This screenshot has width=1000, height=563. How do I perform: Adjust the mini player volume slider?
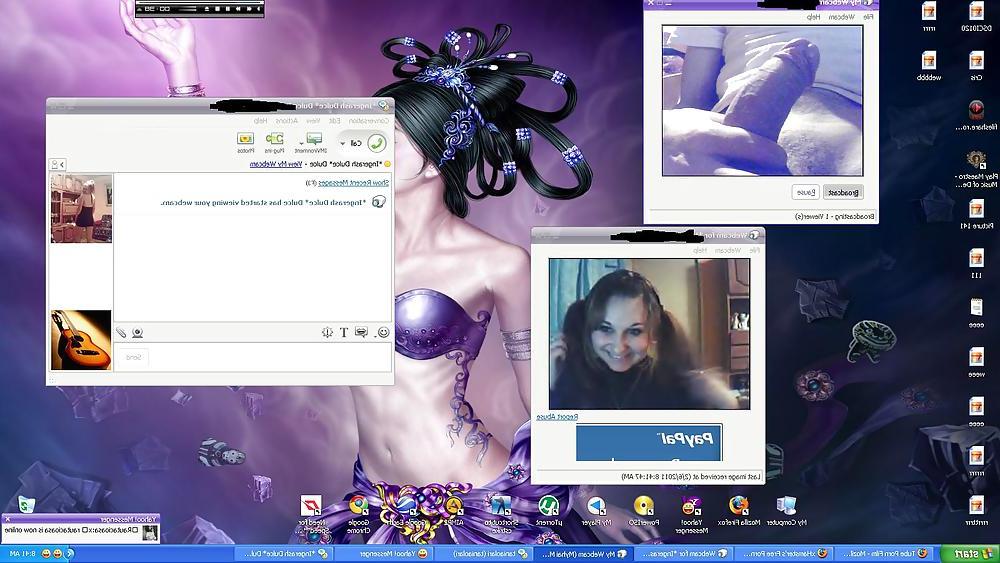[x=187, y=9]
